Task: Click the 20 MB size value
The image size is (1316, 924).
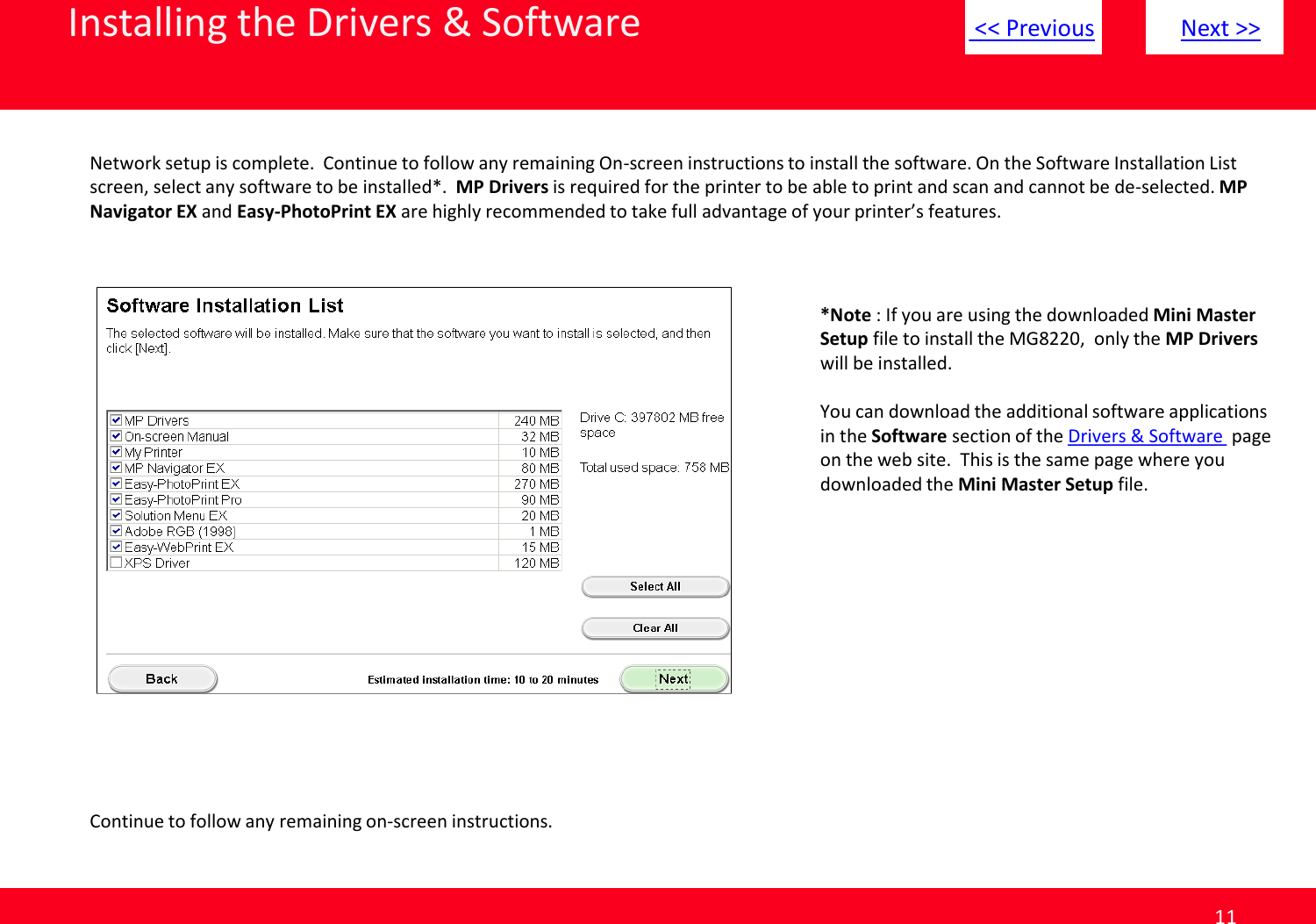Action: click(x=540, y=516)
